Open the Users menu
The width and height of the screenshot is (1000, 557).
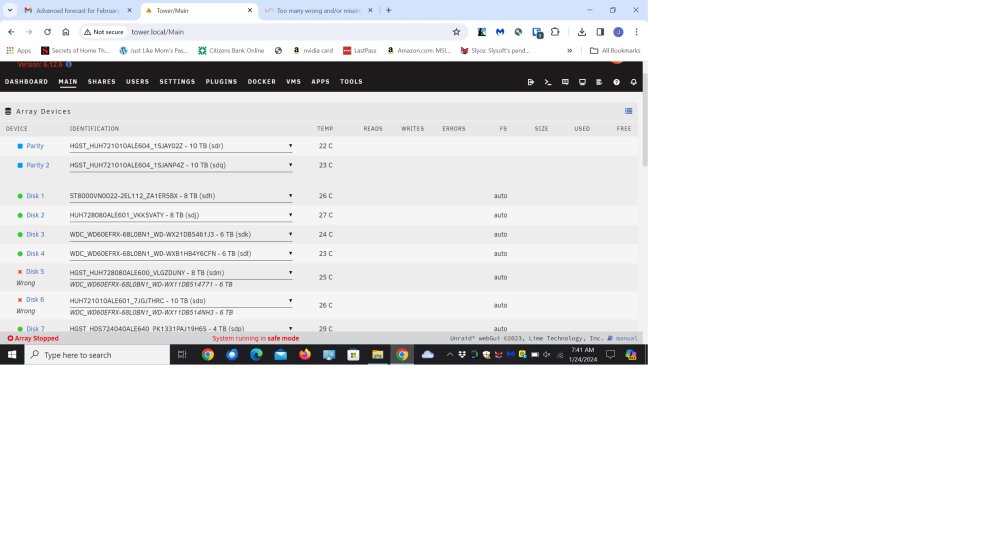point(137,82)
